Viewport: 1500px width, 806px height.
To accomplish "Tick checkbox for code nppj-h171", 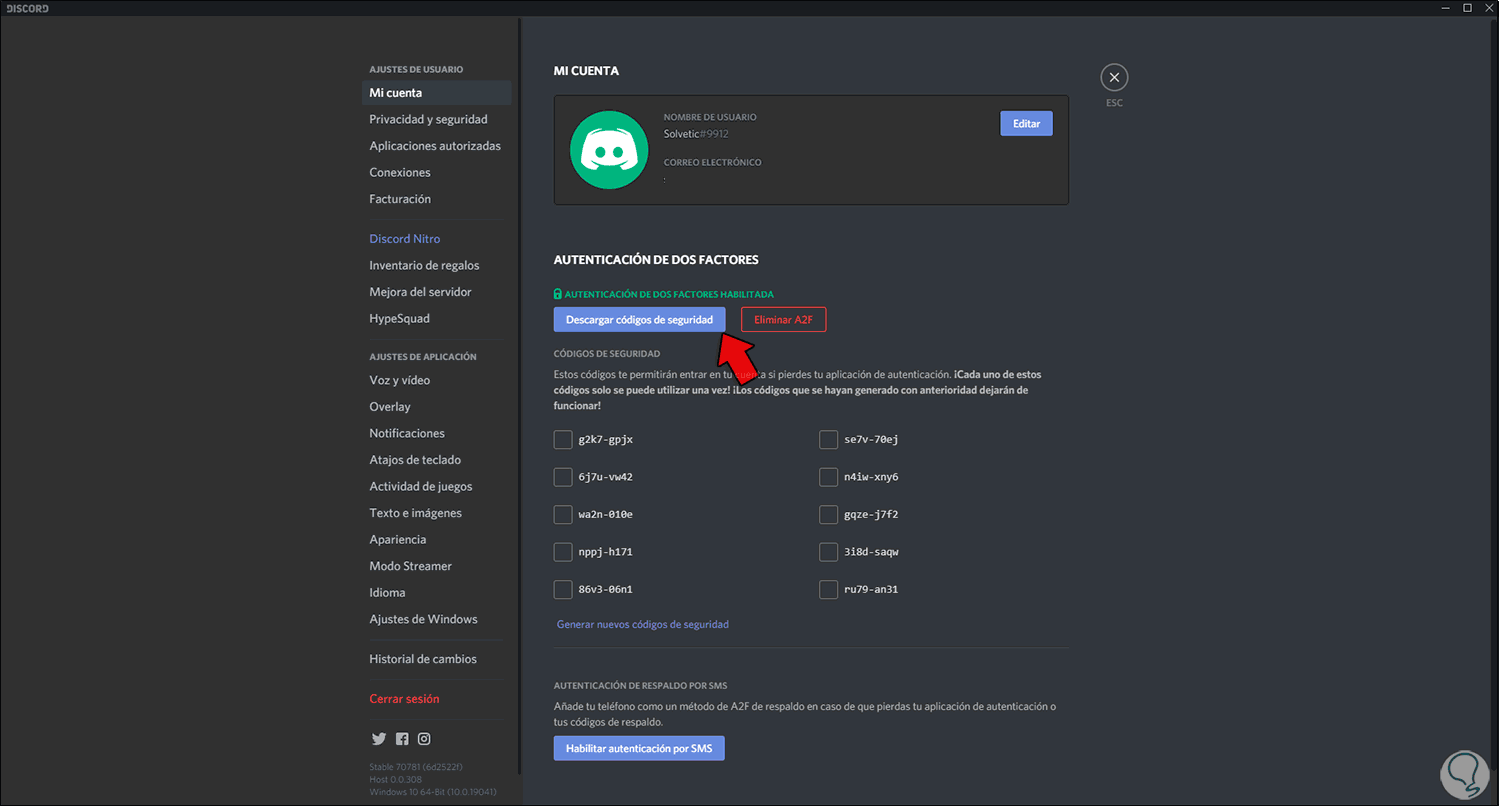I will click(x=563, y=552).
